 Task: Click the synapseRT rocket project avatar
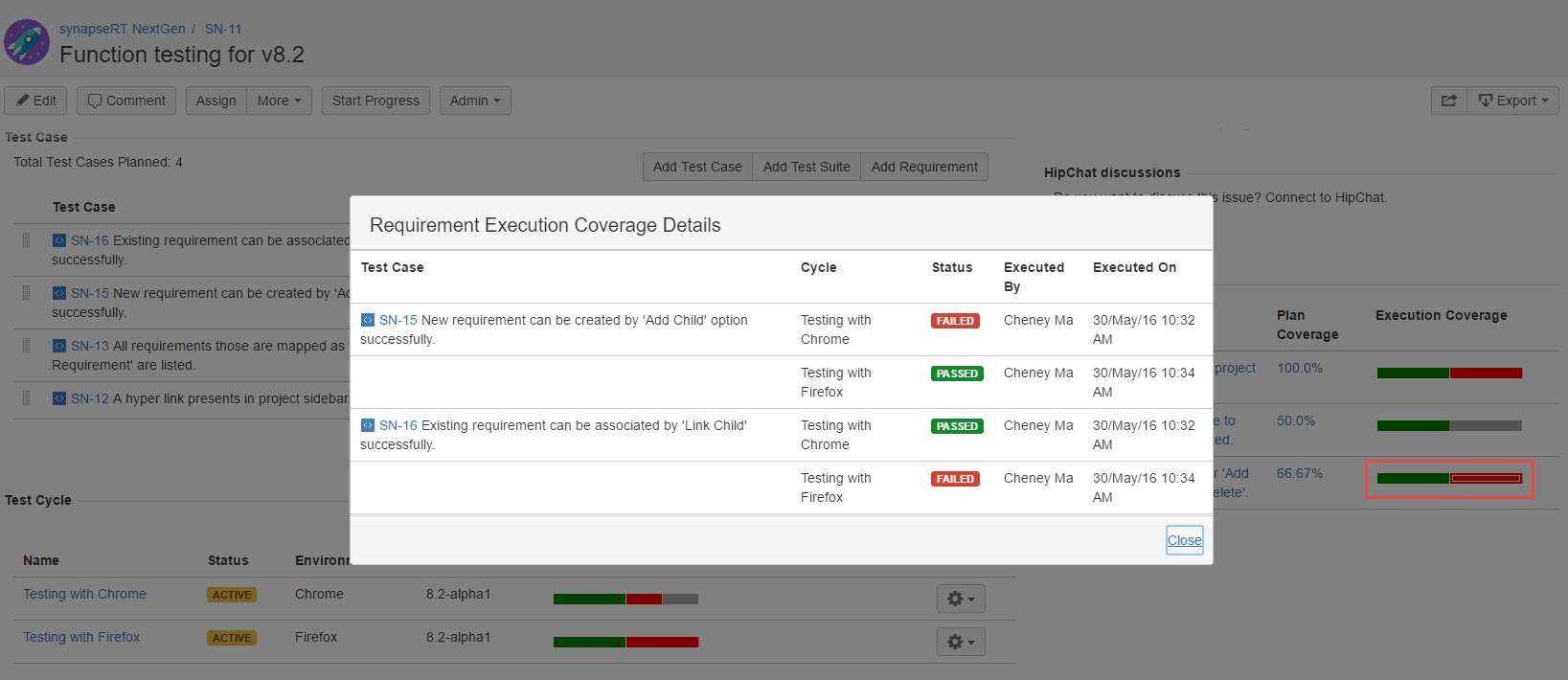click(x=27, y=42)
